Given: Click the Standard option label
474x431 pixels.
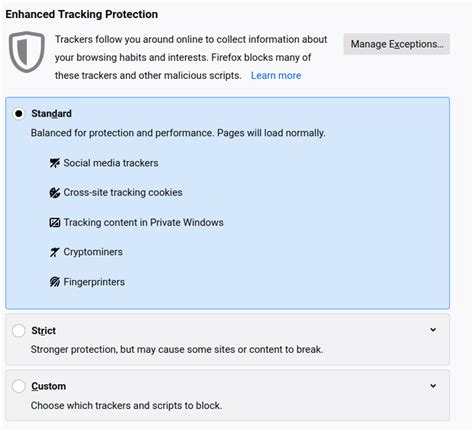Looking at the screenshot, I should [x=51, y=114].
